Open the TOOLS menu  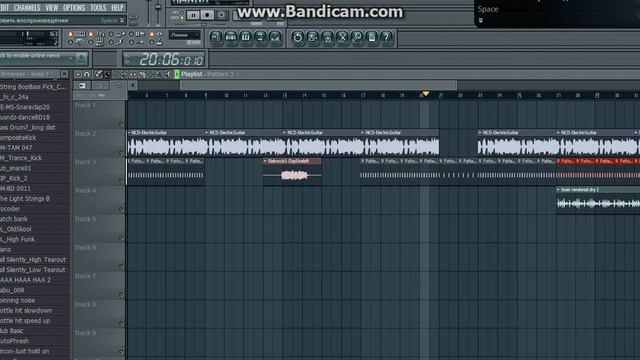tap(98, 7)
